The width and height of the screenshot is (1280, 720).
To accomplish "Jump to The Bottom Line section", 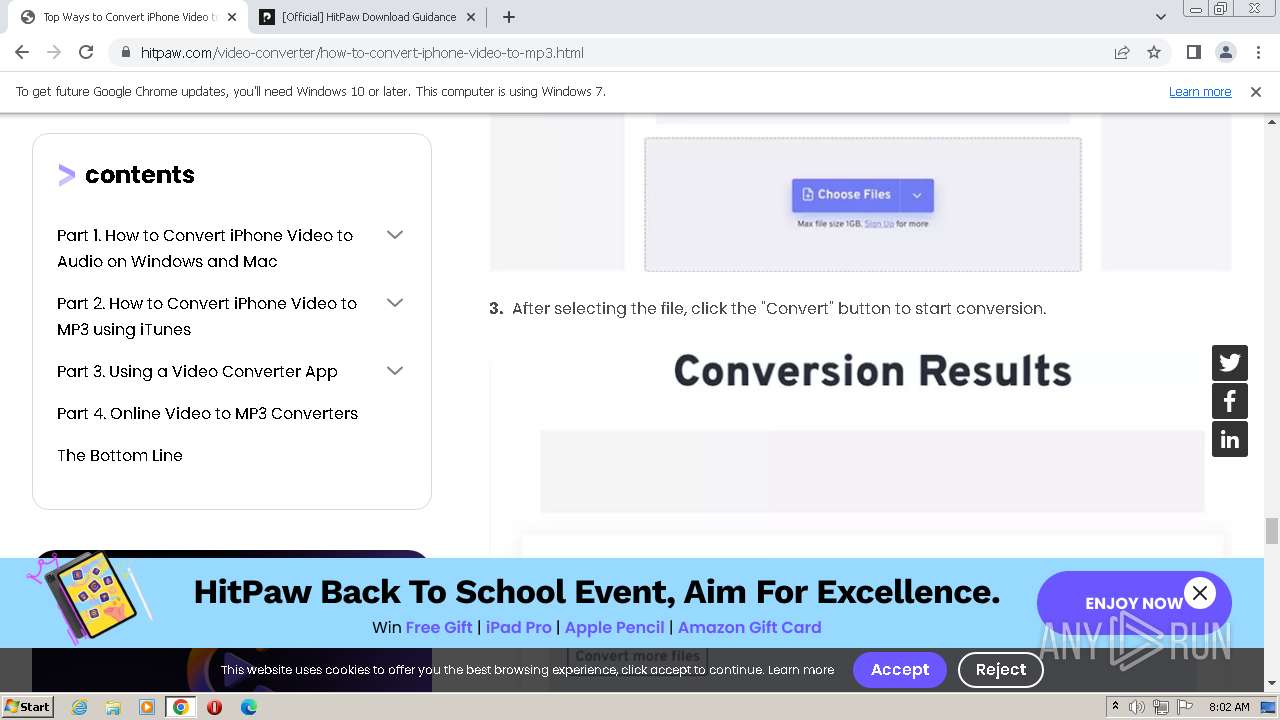I will 120,455.
